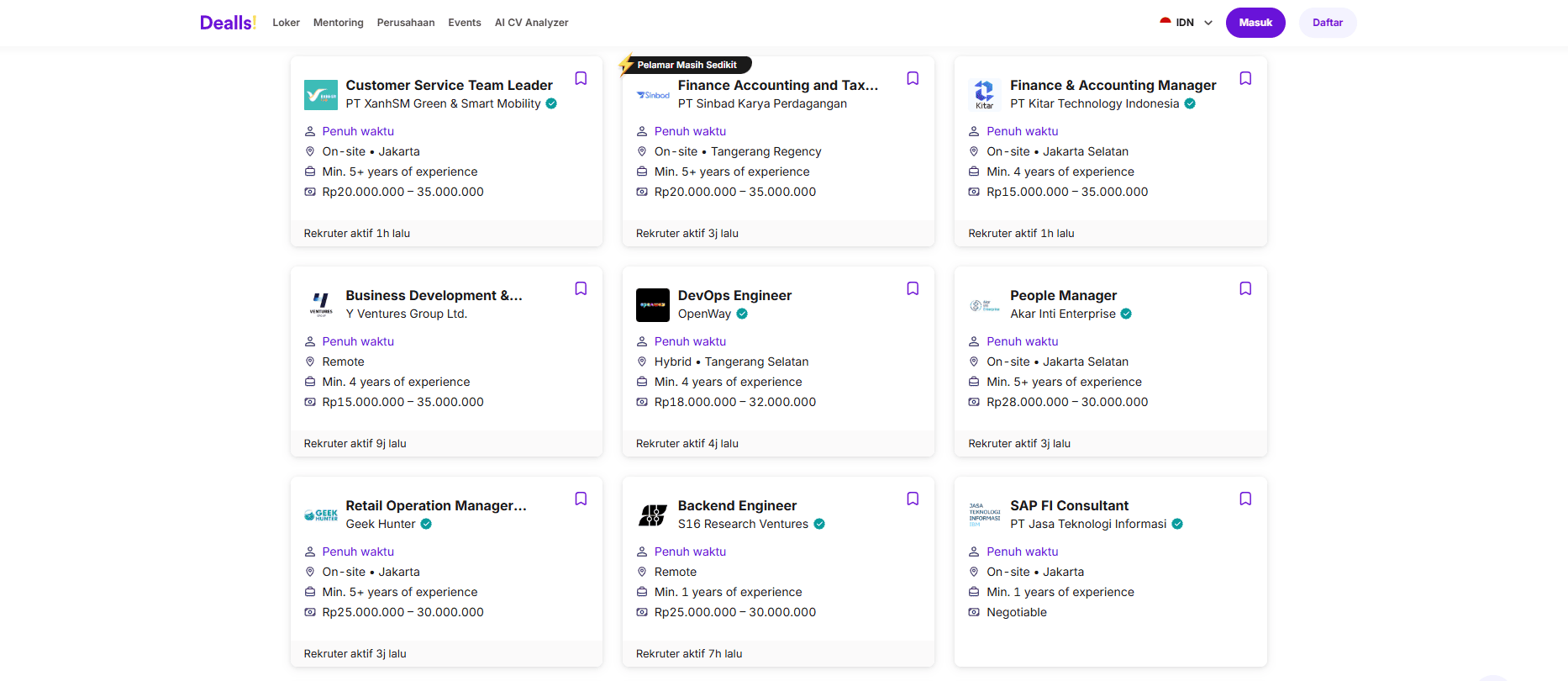Click On-site • Tangerang Regency location
The width and height of the screenshot is (1568, 681).
tap(738, 151)
